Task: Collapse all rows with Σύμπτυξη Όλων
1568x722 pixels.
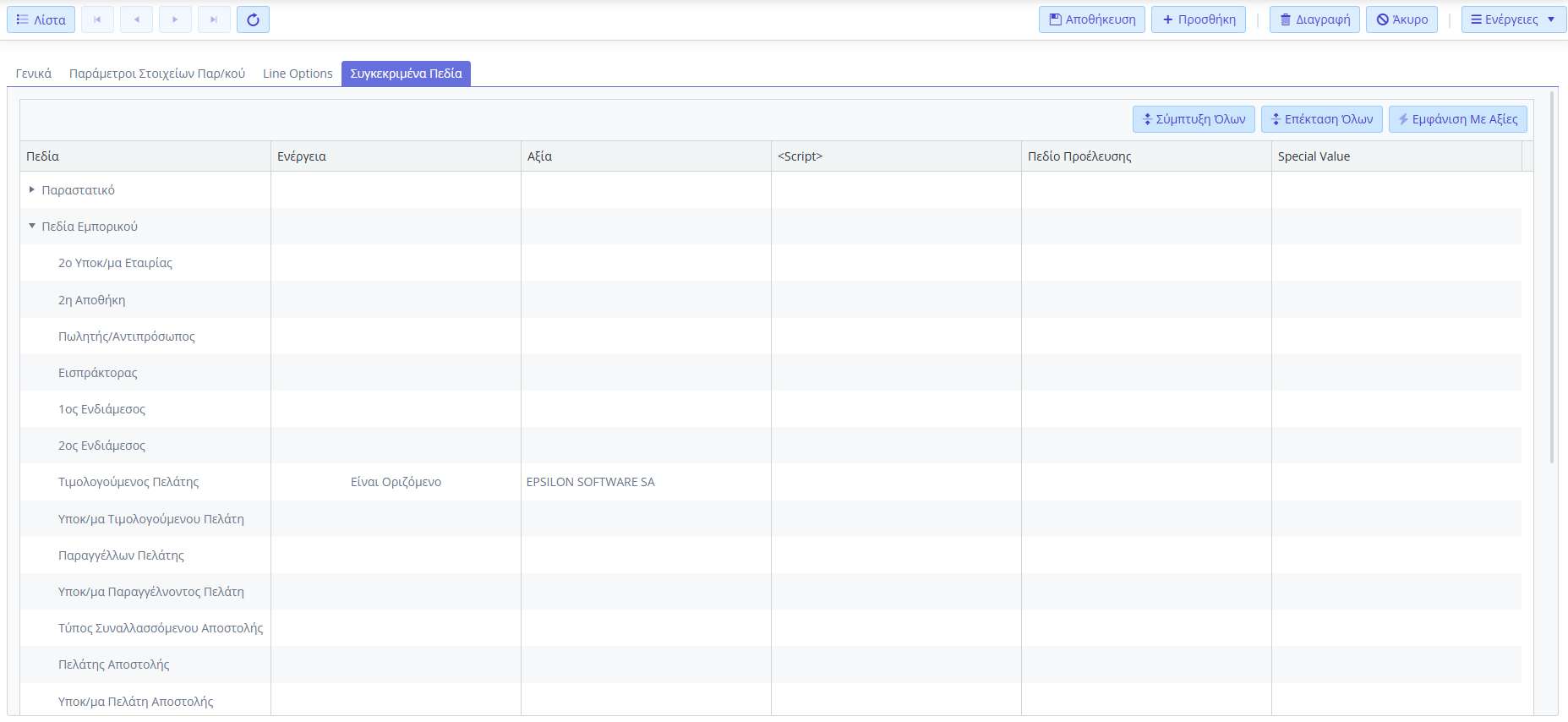Action: coord(1193,119)
